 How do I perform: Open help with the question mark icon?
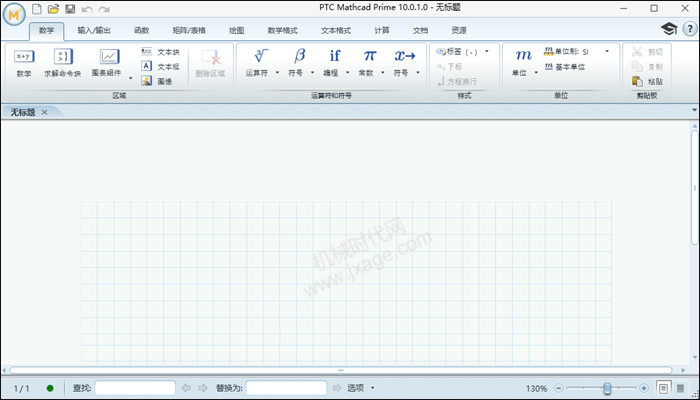tap(690, 29)
